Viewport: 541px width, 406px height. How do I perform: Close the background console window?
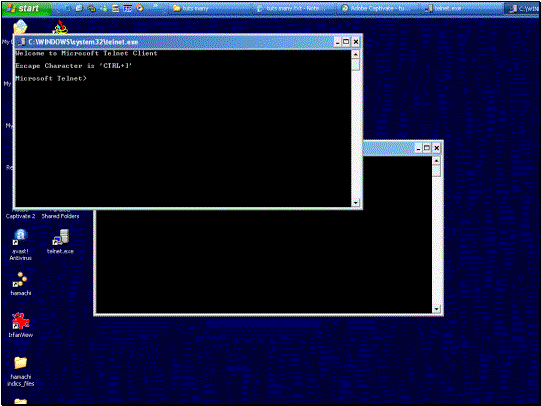pos(436,148)
